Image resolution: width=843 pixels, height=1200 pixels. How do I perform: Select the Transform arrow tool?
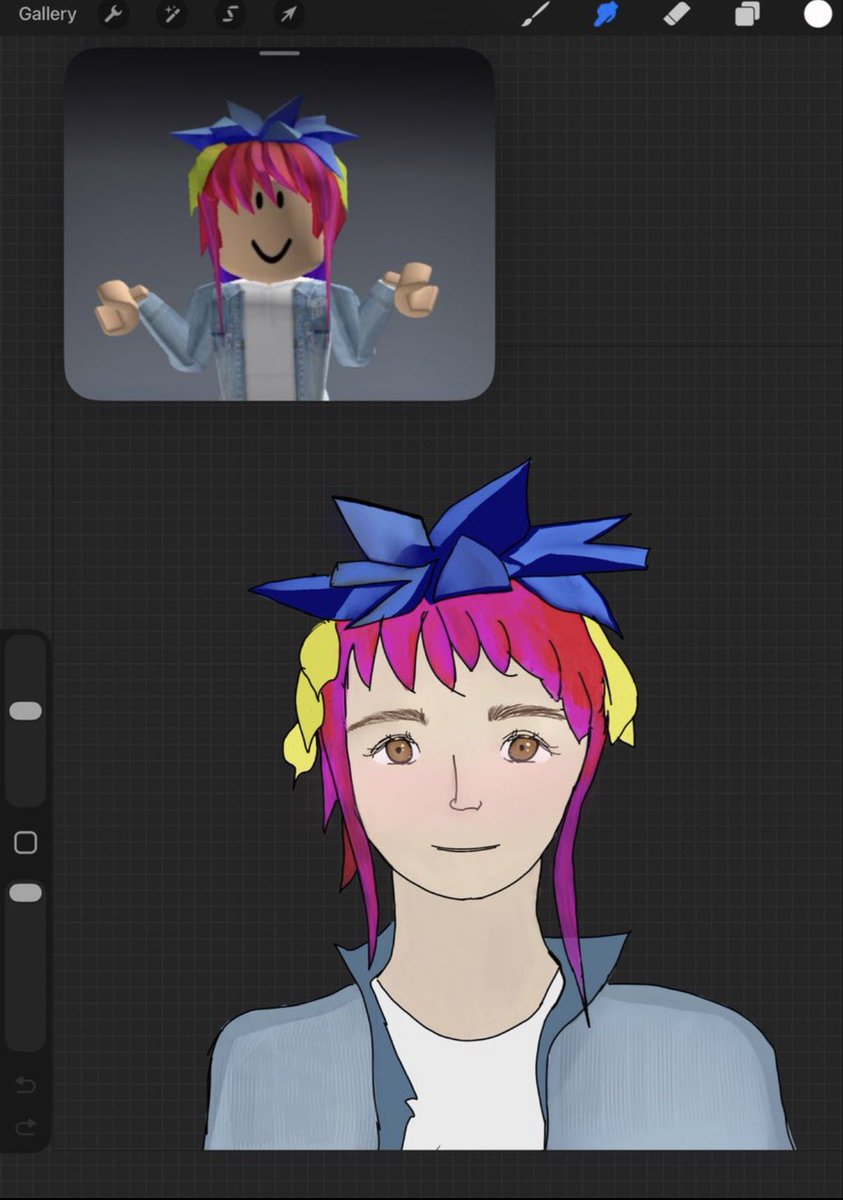[x=288, y=14]
